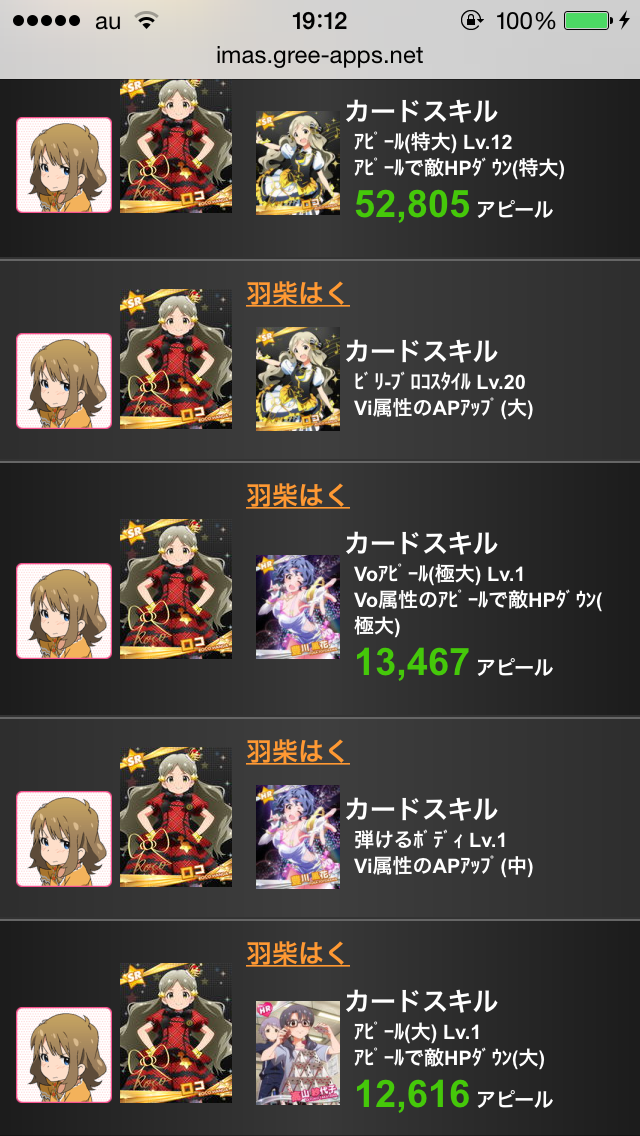Open 羽柴はく link above the 13,467 appeal row

(x=298, y=496)
